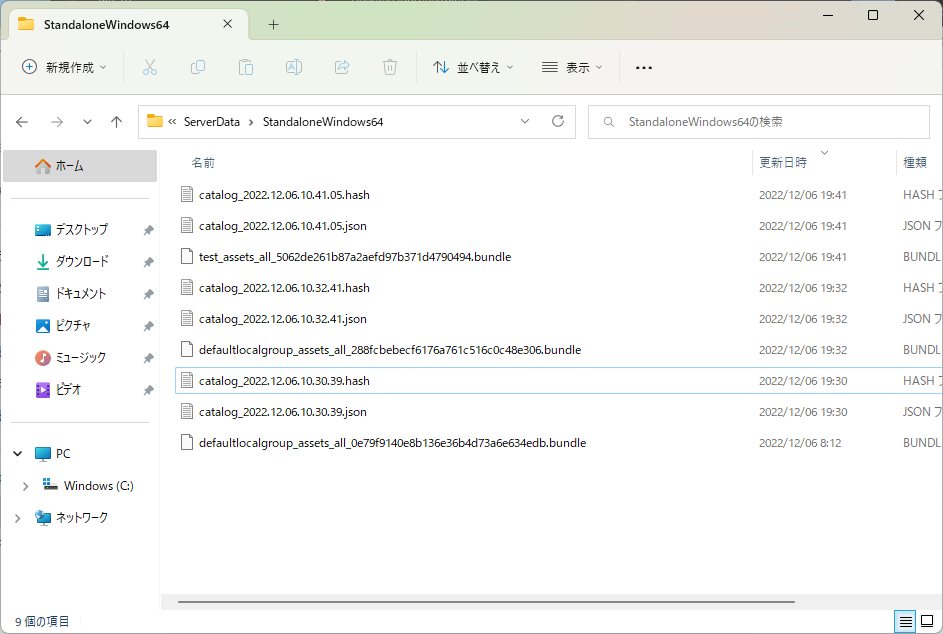Expand the address bar history dropdown
This screenshot has height=634, width=943.
525,122
